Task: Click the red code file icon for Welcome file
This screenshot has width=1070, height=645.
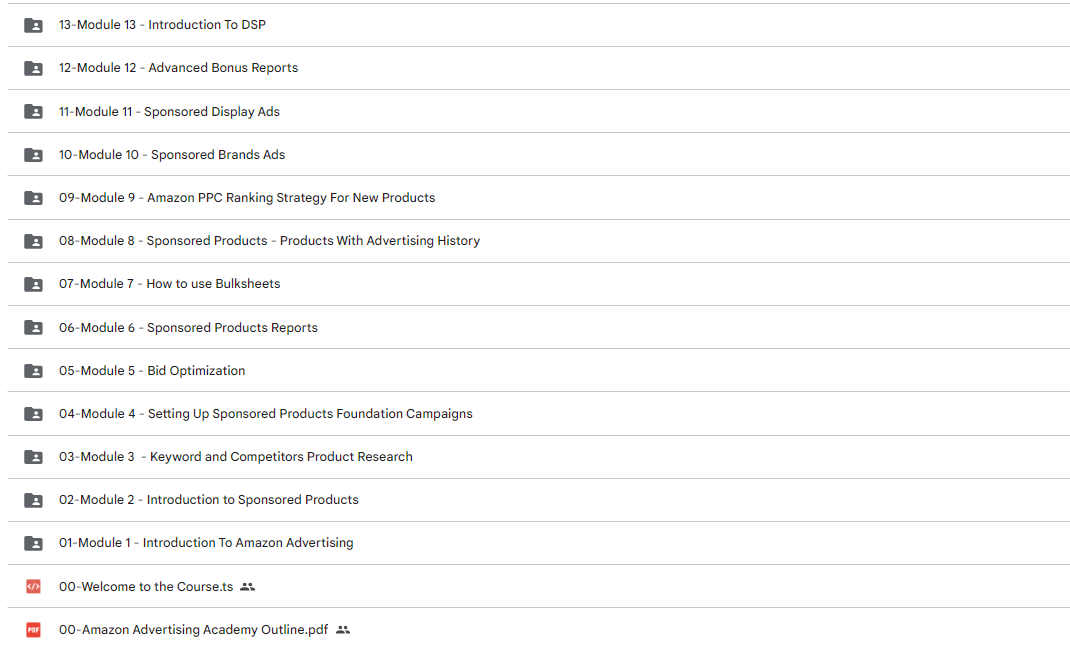Action: [x=33, y=586]
